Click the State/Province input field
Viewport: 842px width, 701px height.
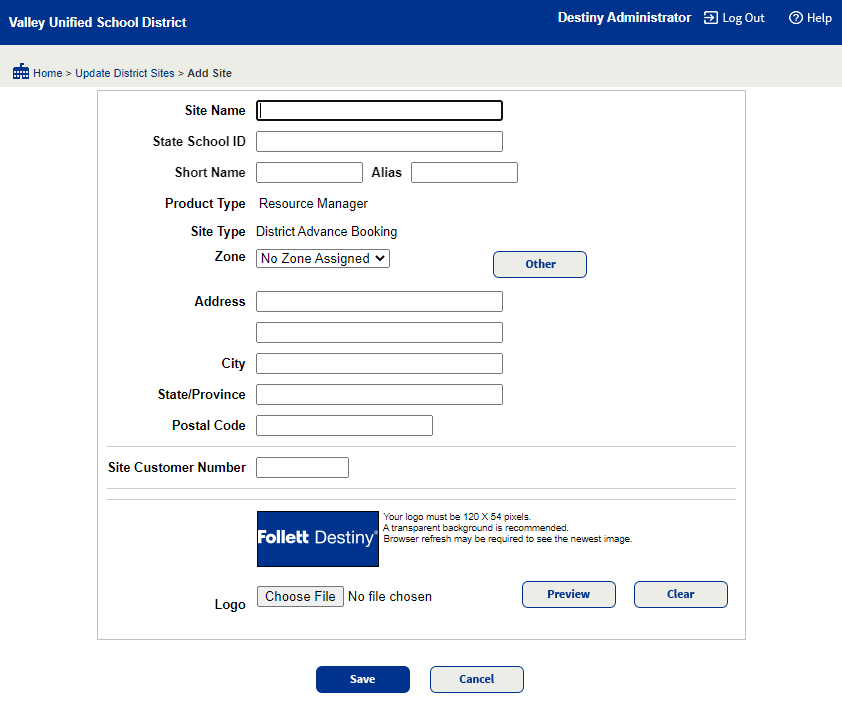pyautogui.click(x=379, y=394)
